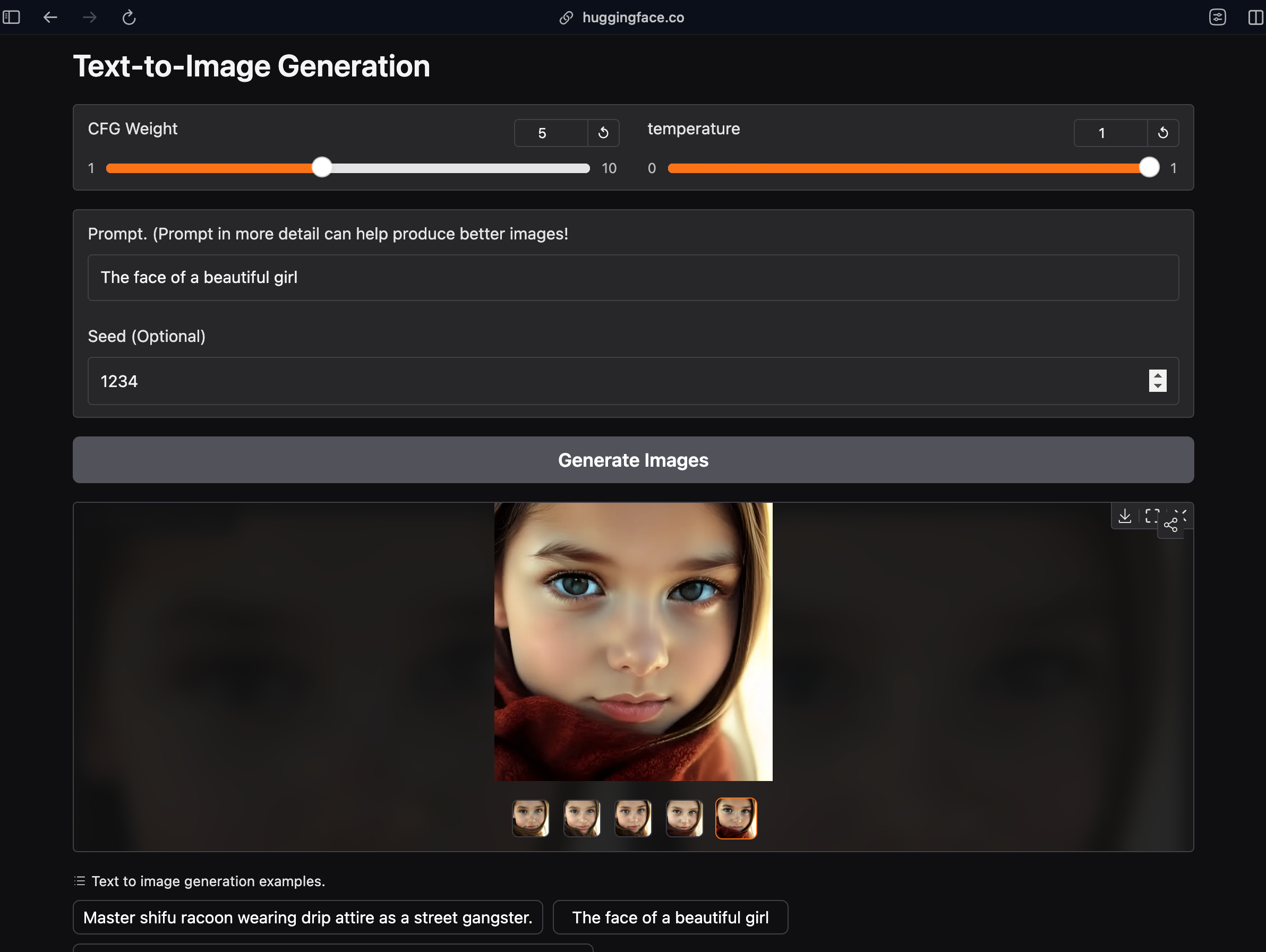The width and height of the screenshot is (1266, 952).
Task: Click the temperature reset icon
Action: (x=1163, y=131)
